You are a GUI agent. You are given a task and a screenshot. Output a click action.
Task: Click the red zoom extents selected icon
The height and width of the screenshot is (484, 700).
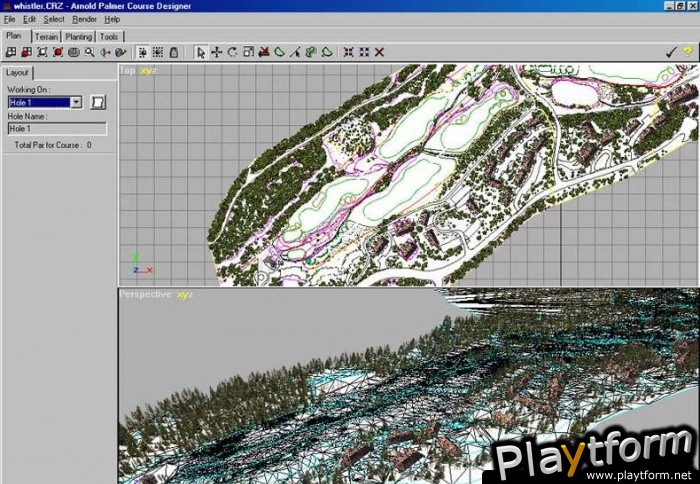point(58,52)
